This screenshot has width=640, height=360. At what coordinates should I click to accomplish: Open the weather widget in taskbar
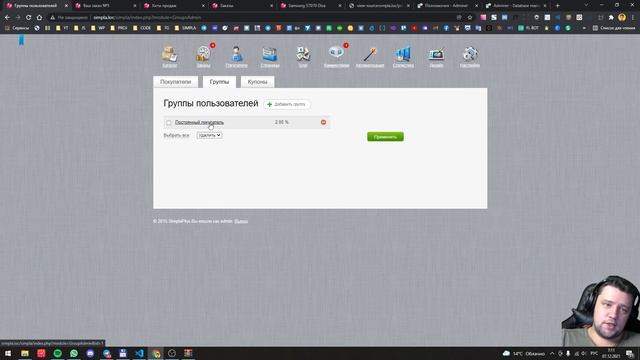pyautogui.click(x=525, y=353)
